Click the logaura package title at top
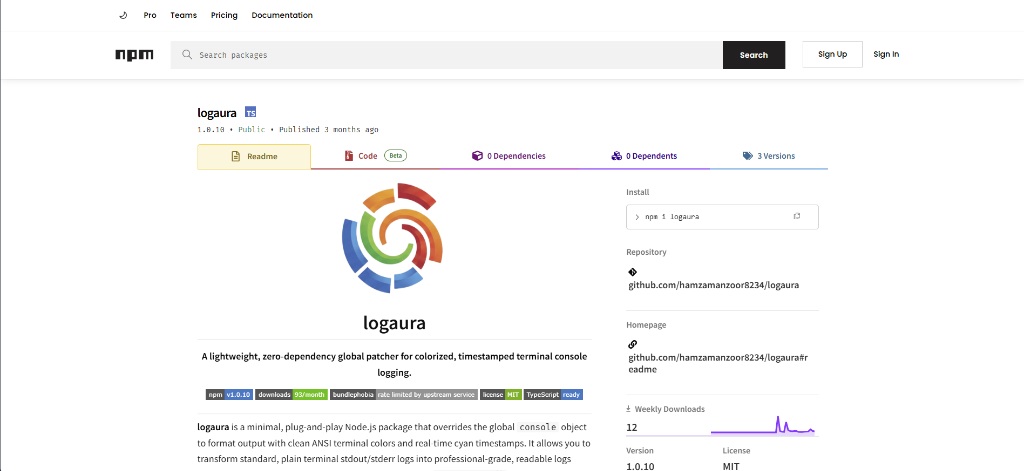This screenshot has width=1024, height=471. pyautogui.click(x=217, y=113)
